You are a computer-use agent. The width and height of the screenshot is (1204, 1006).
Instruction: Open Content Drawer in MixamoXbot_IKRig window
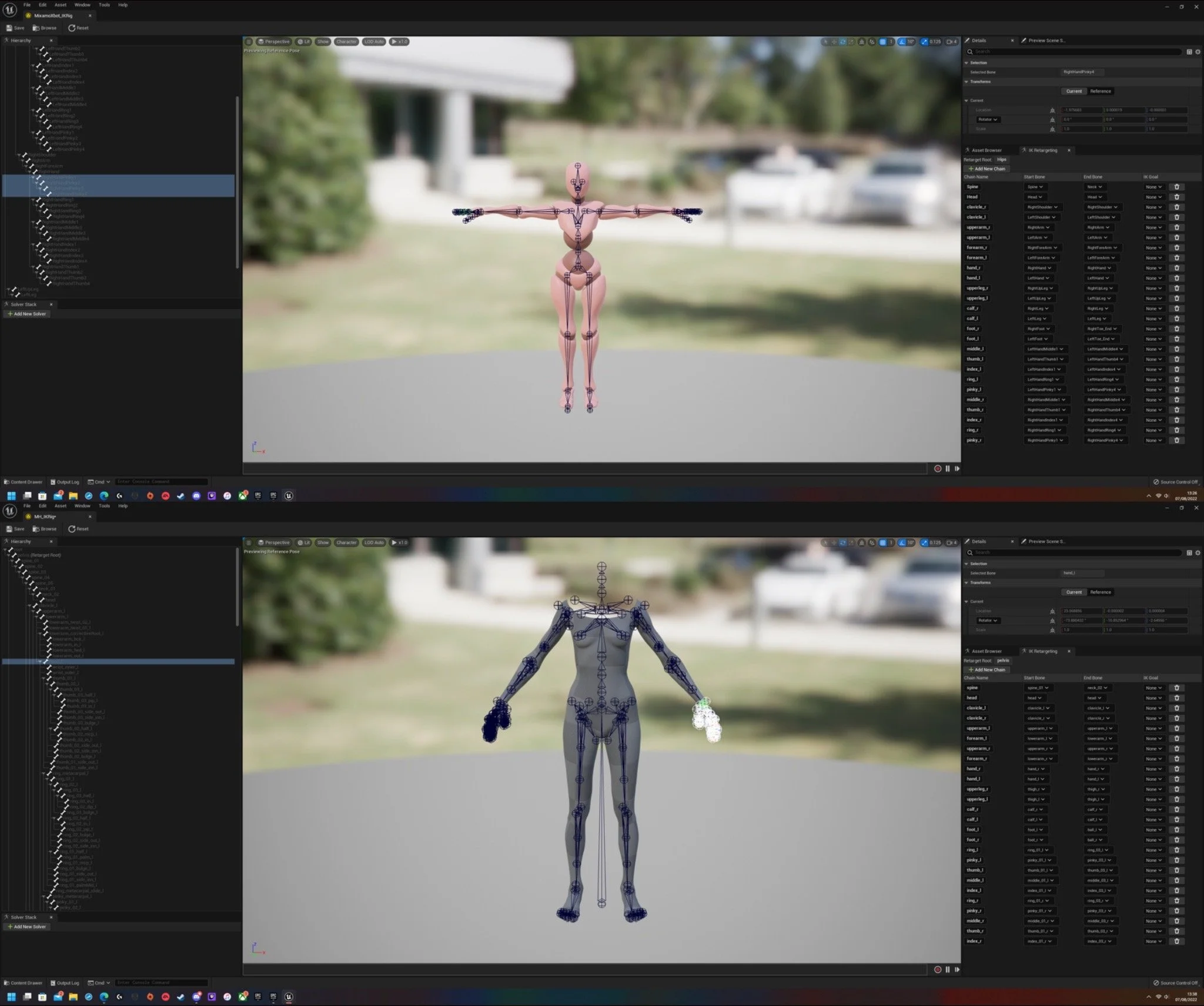pos(23,482)
